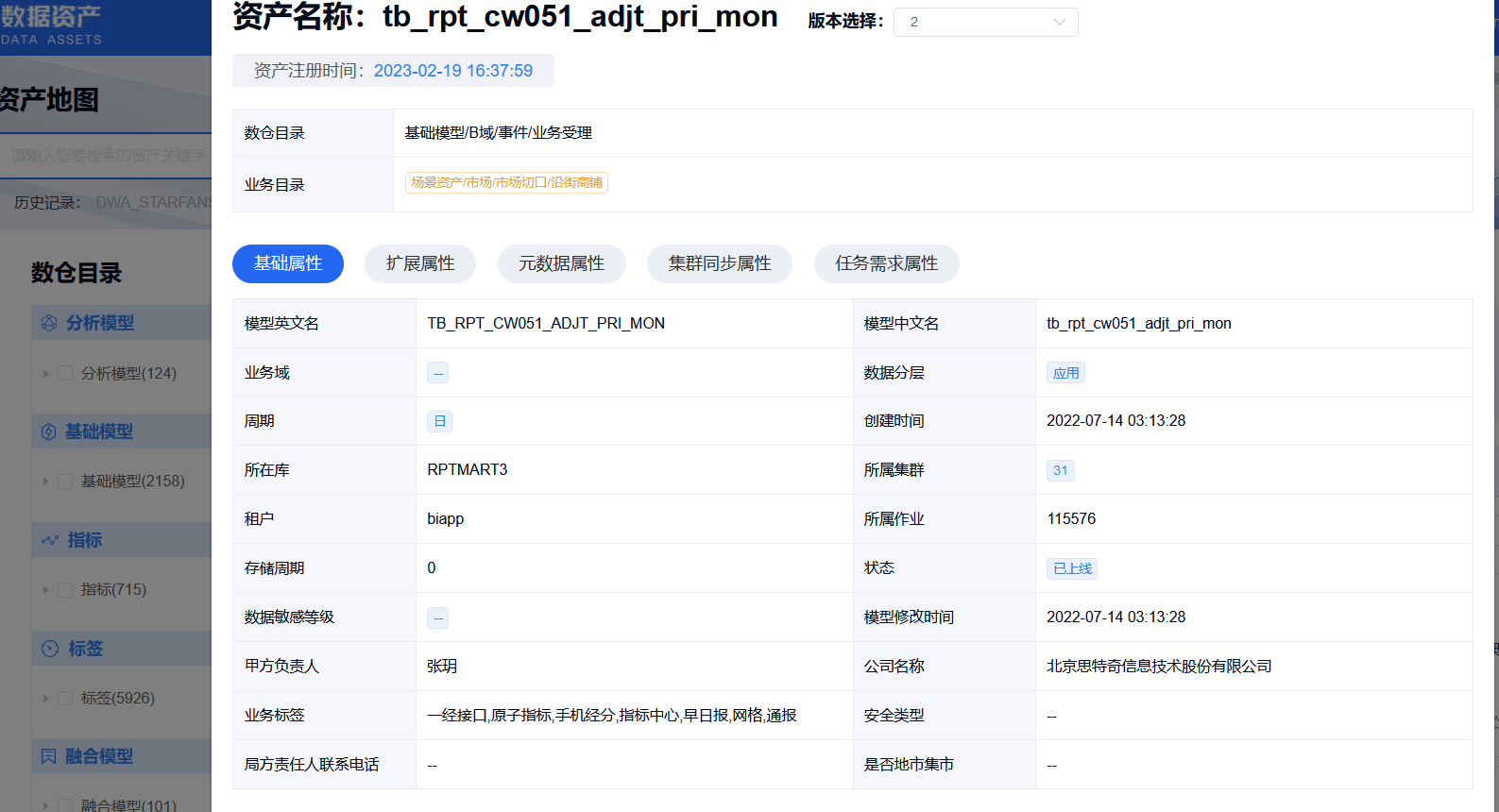Image resolution: width=1499 pixels, height=812 pixels.
Task: Click the 模型修改时间 value 2022-07-14 03:13:28
Action: 1116,617
